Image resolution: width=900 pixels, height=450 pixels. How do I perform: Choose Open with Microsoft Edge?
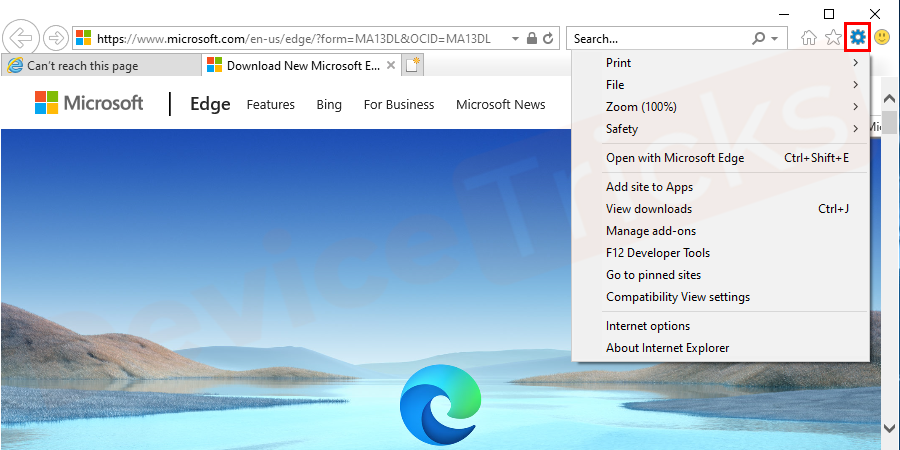point(721,158)
